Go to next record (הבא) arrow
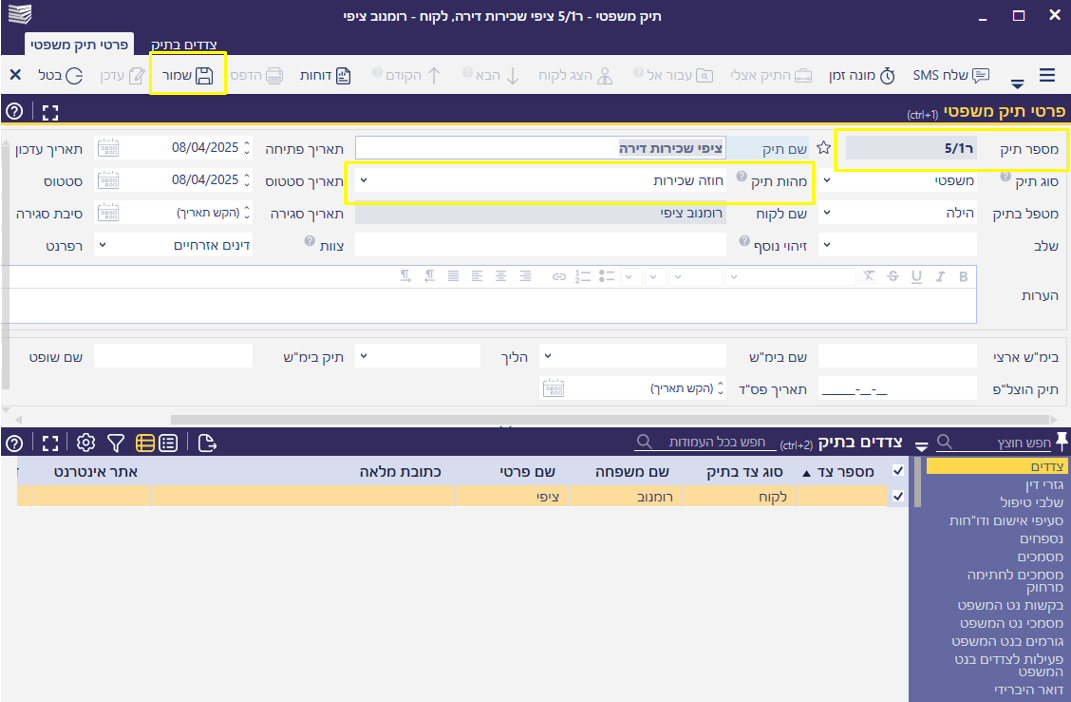Screen dimensions: 1071x702 pos(513,75)
